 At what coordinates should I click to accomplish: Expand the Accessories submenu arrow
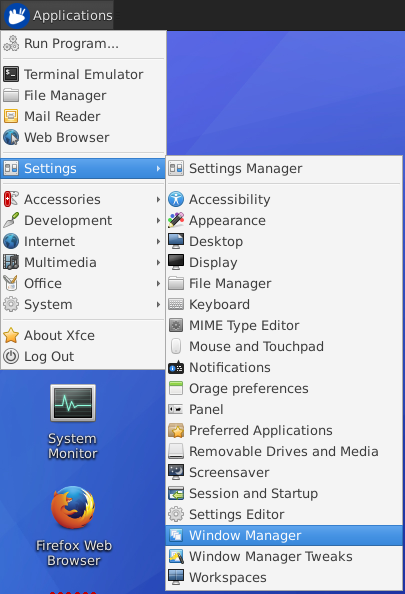(x=158, y=200)
